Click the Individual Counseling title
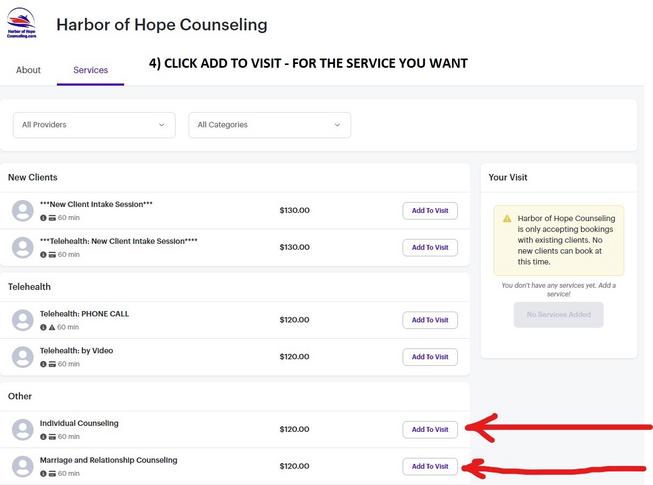653x485 pixels. tap(79, 423)
